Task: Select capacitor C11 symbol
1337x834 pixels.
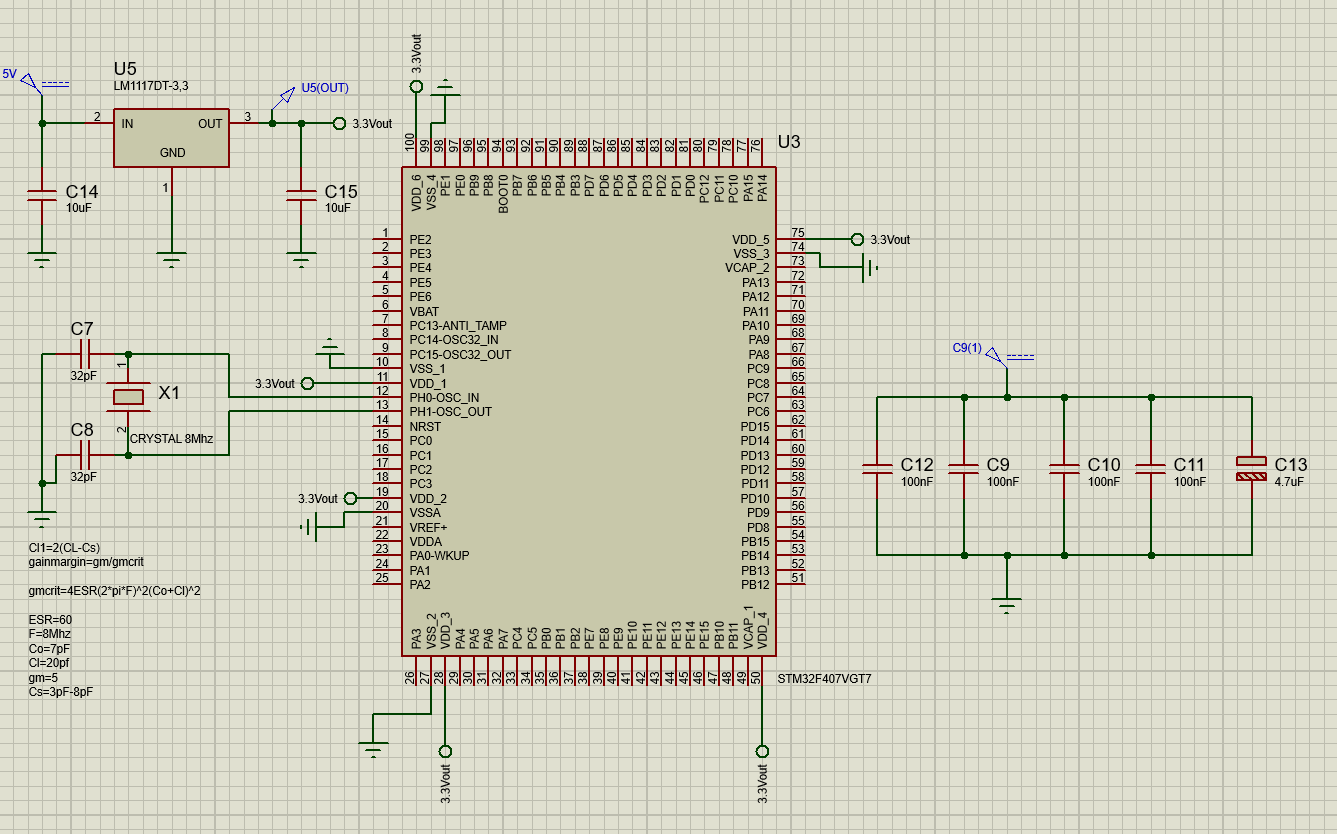Action: pos(1151,468)
